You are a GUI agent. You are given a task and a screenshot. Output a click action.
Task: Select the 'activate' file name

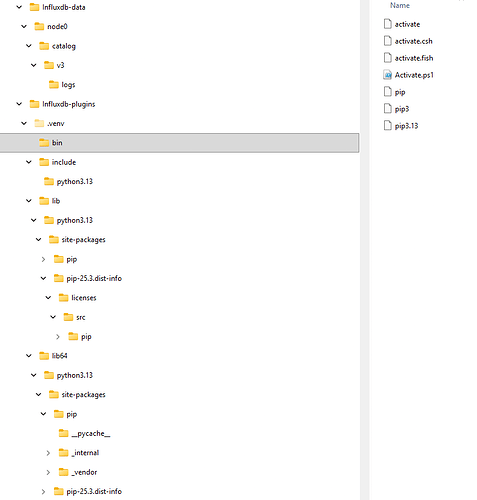pos(407,24)
